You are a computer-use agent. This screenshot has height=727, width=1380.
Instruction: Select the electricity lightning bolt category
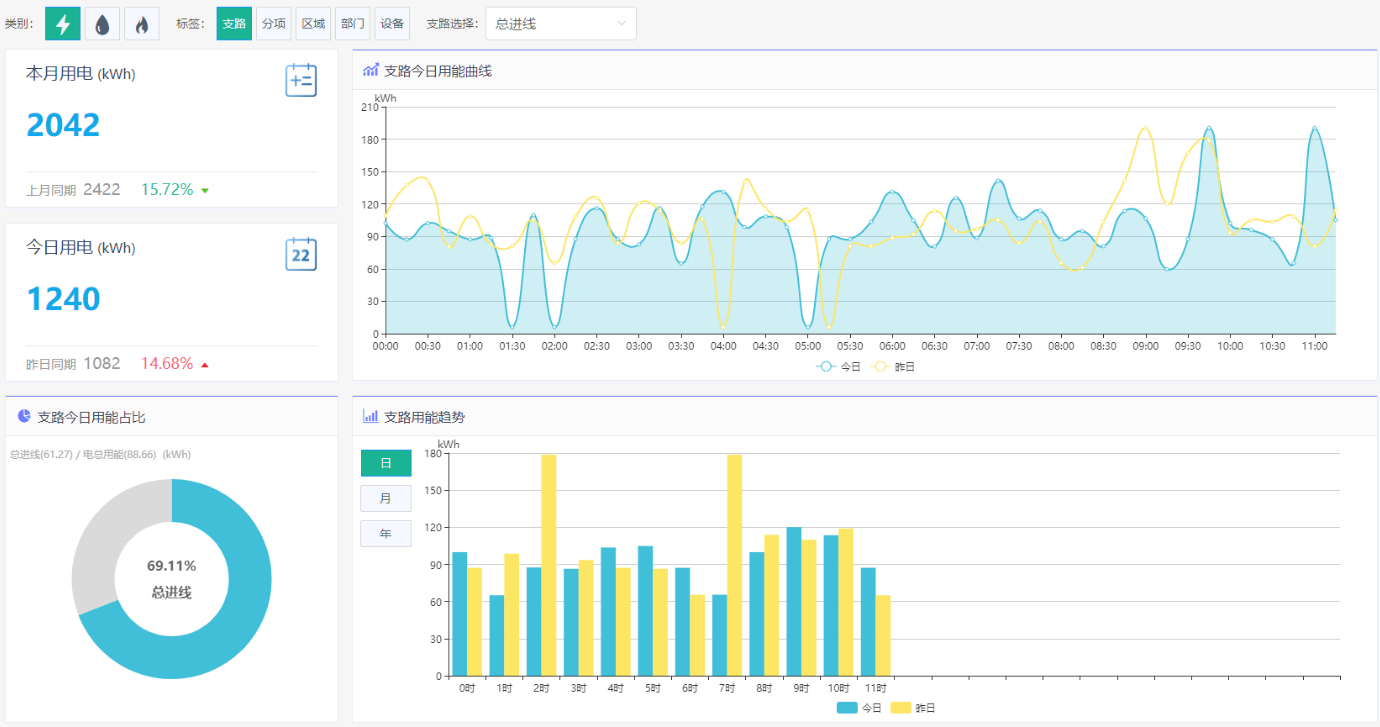tap(63, 24)
